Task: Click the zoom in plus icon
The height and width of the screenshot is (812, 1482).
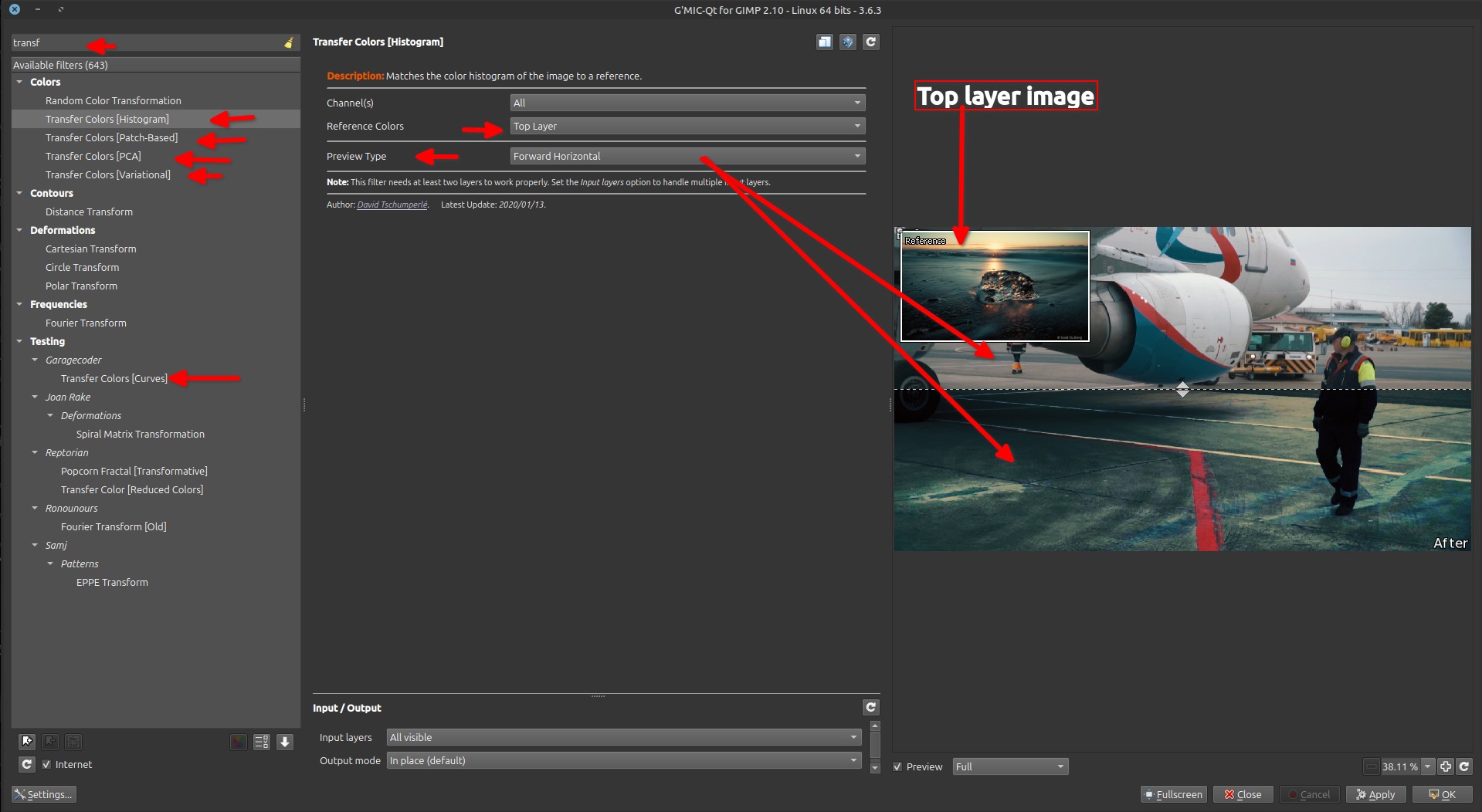Action: pos(1446,766)
